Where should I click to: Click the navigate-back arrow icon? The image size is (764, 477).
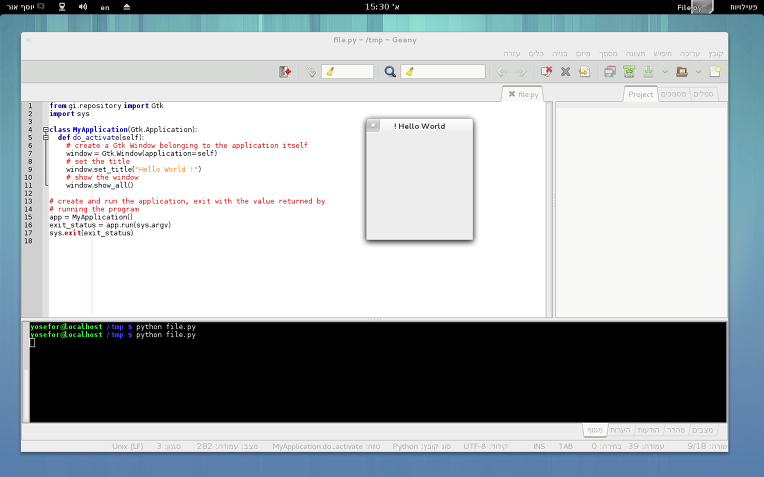point(502,72)
